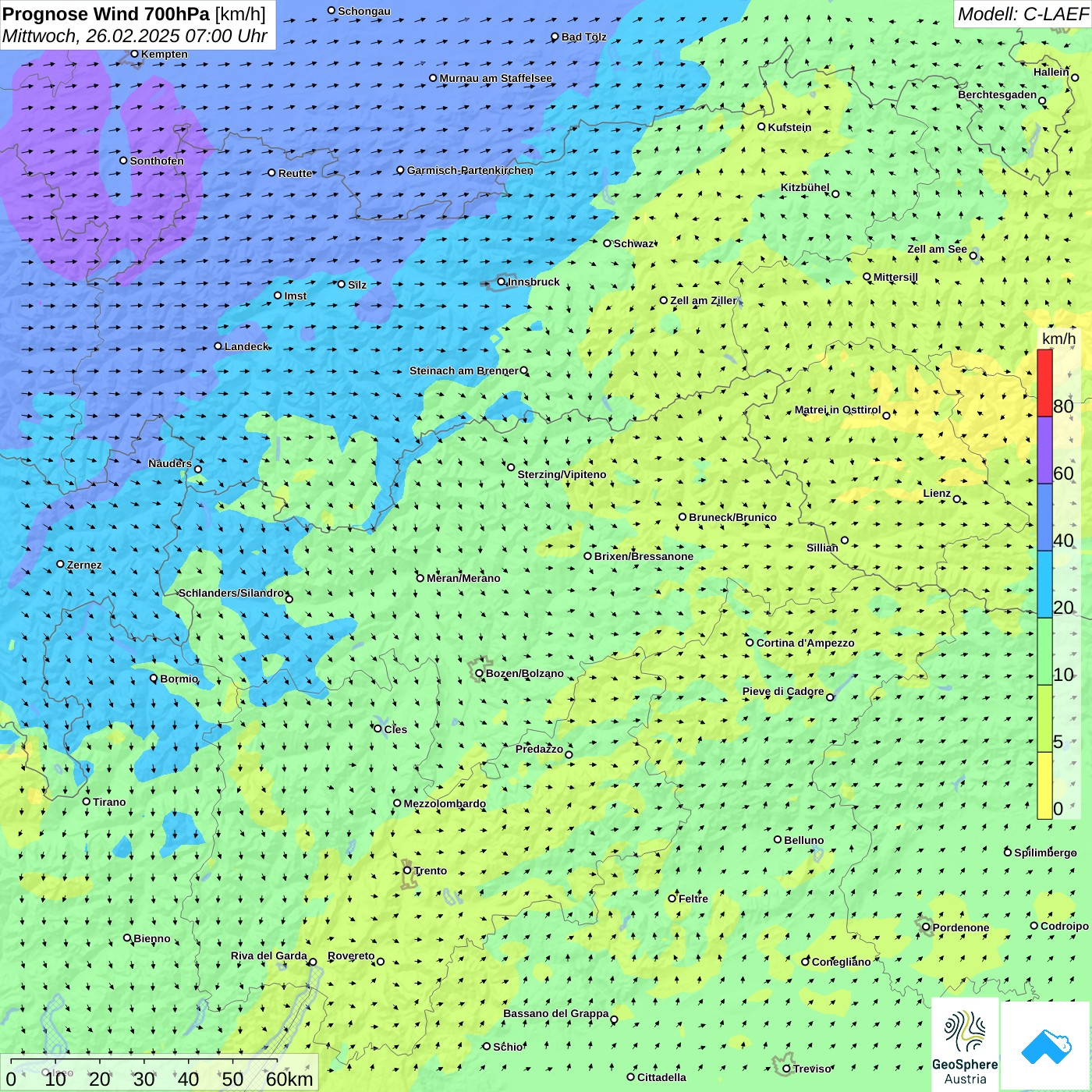
Task: Click the red segment of the wind legend
Action: pos(1044,383)
